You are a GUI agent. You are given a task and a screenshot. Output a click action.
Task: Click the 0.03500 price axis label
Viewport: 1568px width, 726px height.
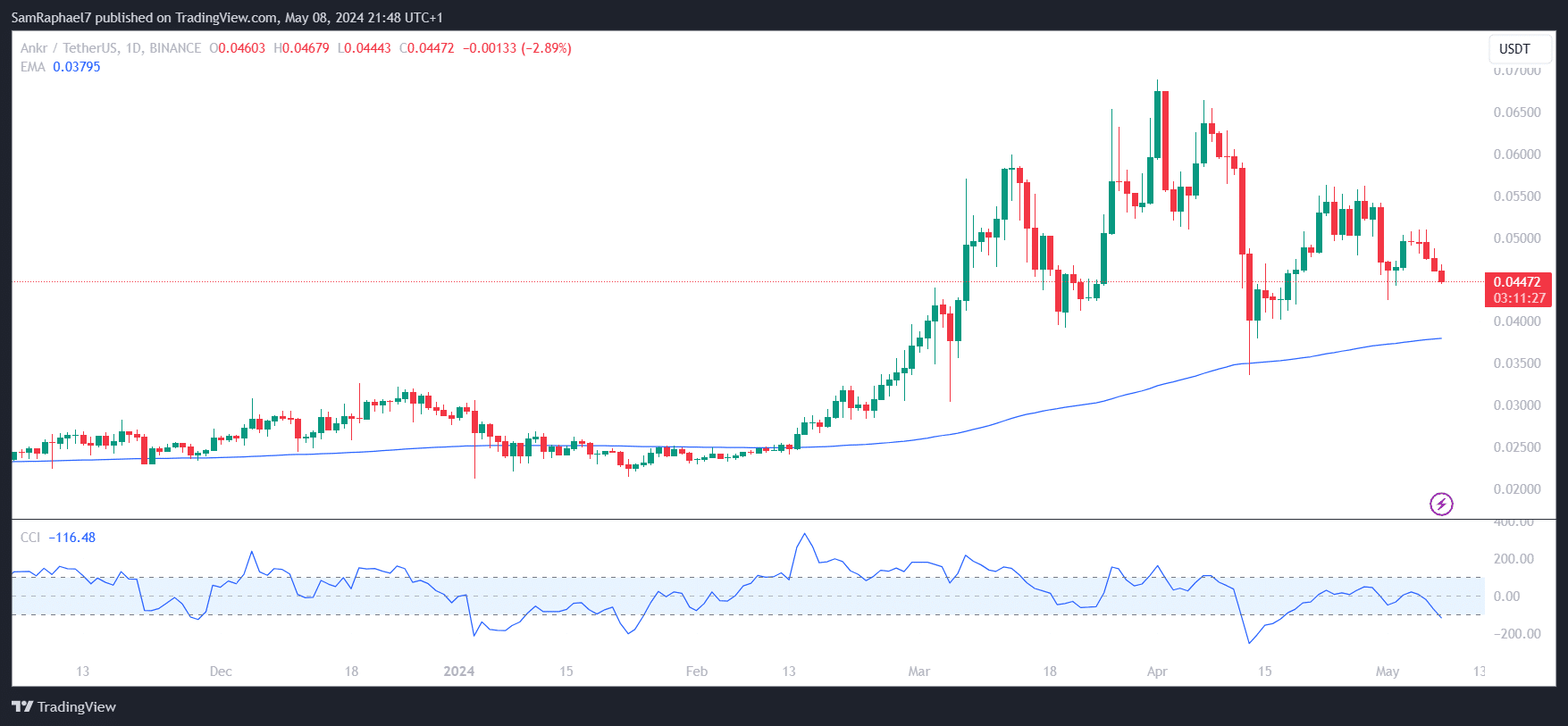1517,363
